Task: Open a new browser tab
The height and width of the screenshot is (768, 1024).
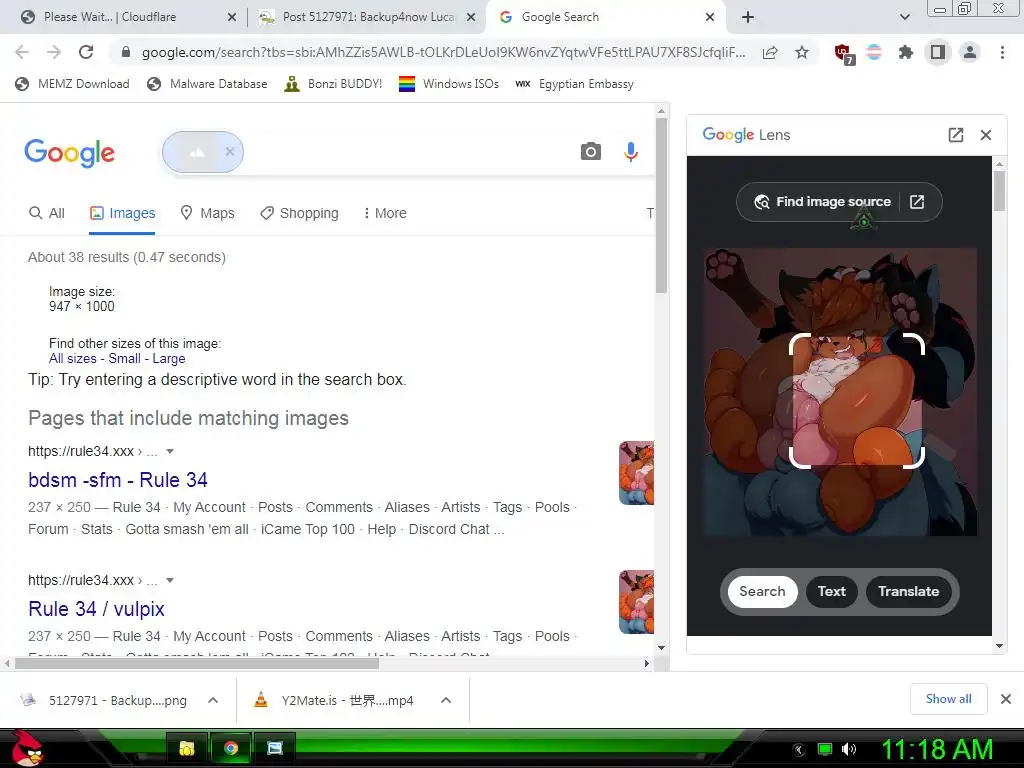Action: coord(748,17)
